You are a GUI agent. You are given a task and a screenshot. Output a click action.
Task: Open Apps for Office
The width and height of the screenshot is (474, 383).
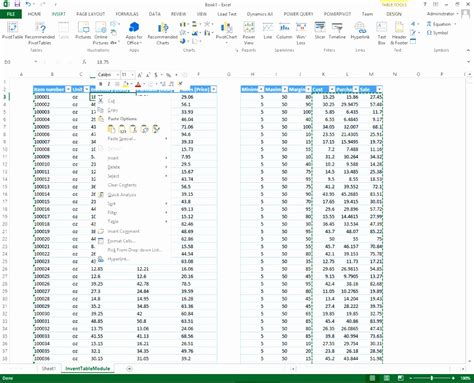pyautogui.click(x=134, y=33)
